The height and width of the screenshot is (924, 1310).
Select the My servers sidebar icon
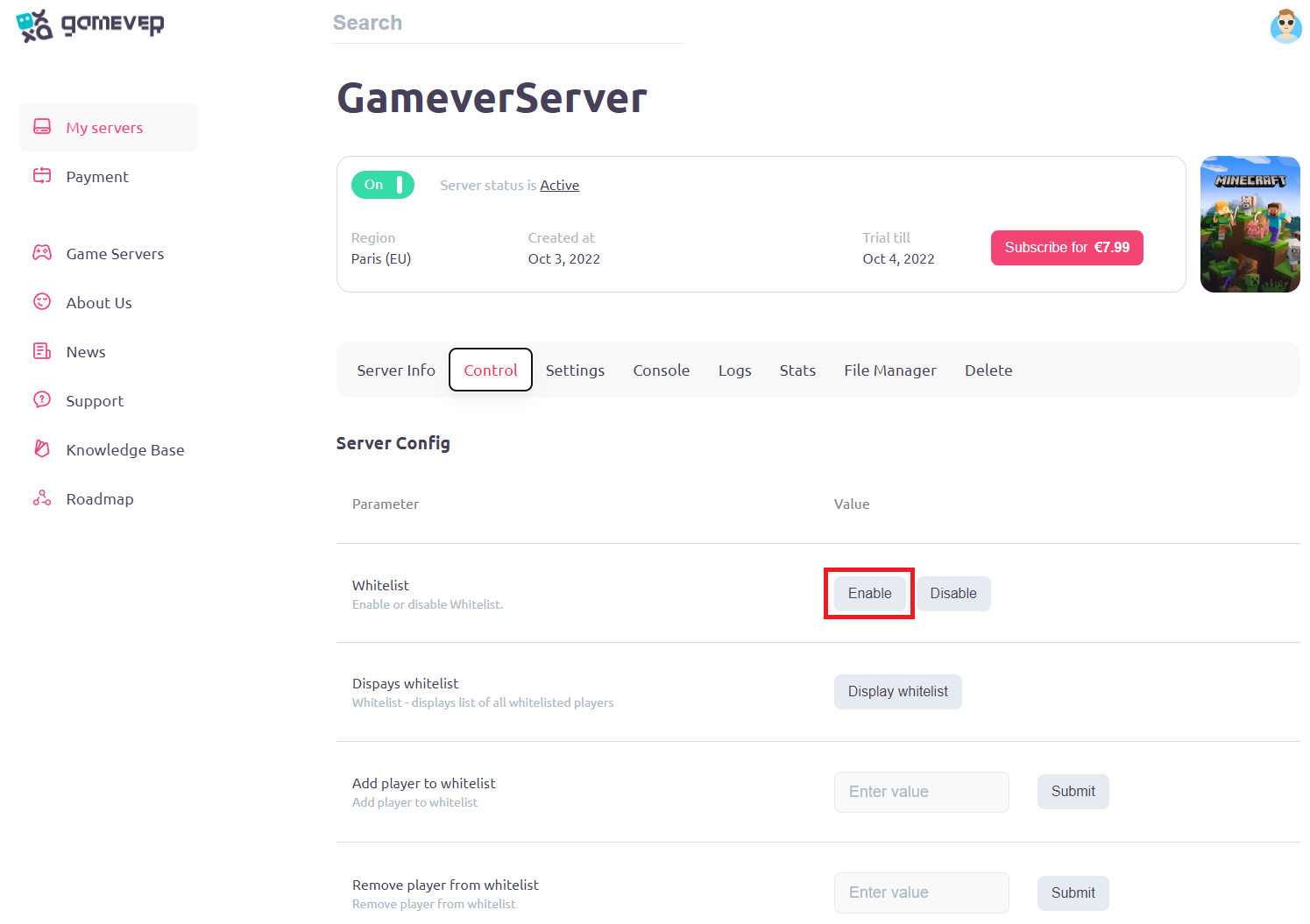(41, 126)
